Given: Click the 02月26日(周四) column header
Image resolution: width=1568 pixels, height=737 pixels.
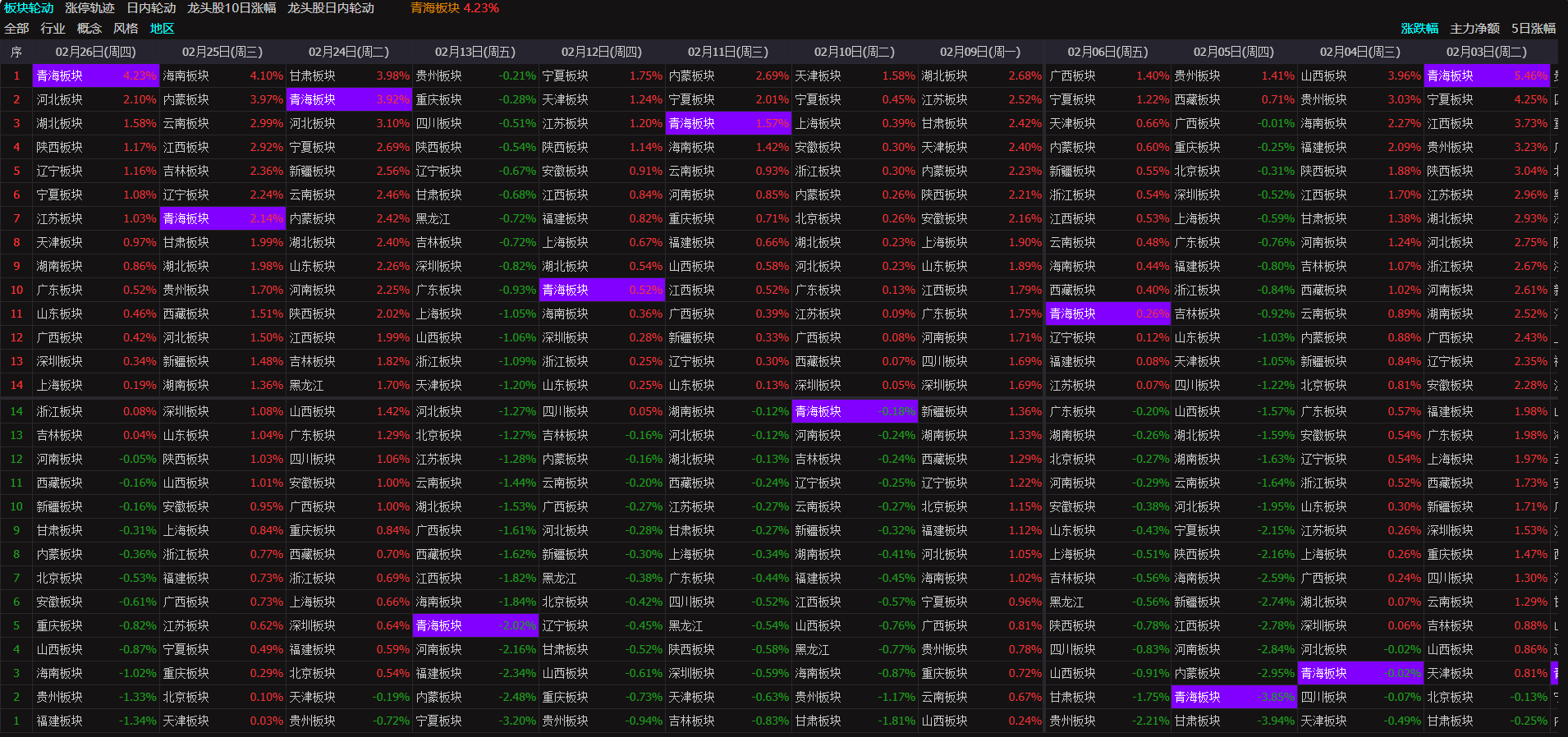Looking at the screenshot, I should coord(96,52).
